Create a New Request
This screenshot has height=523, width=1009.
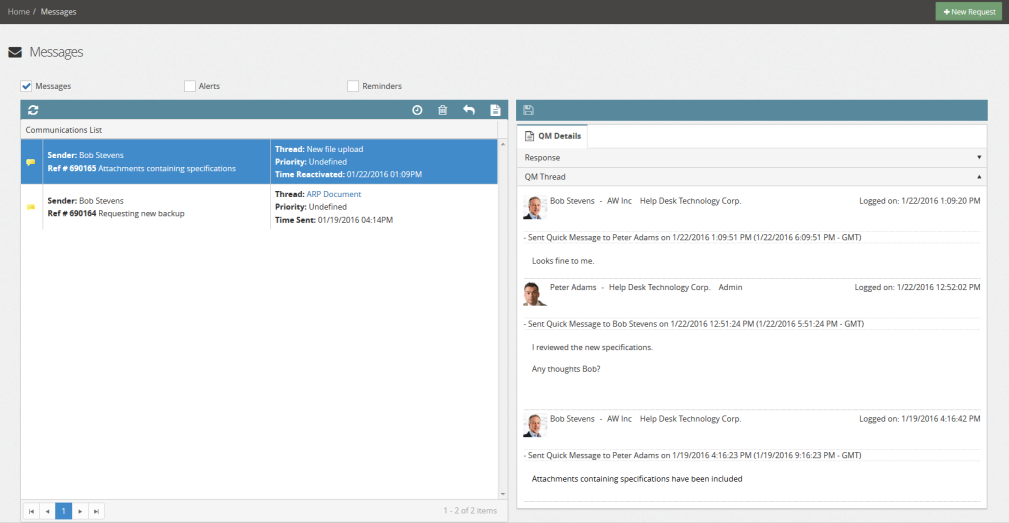coord(968,11)
